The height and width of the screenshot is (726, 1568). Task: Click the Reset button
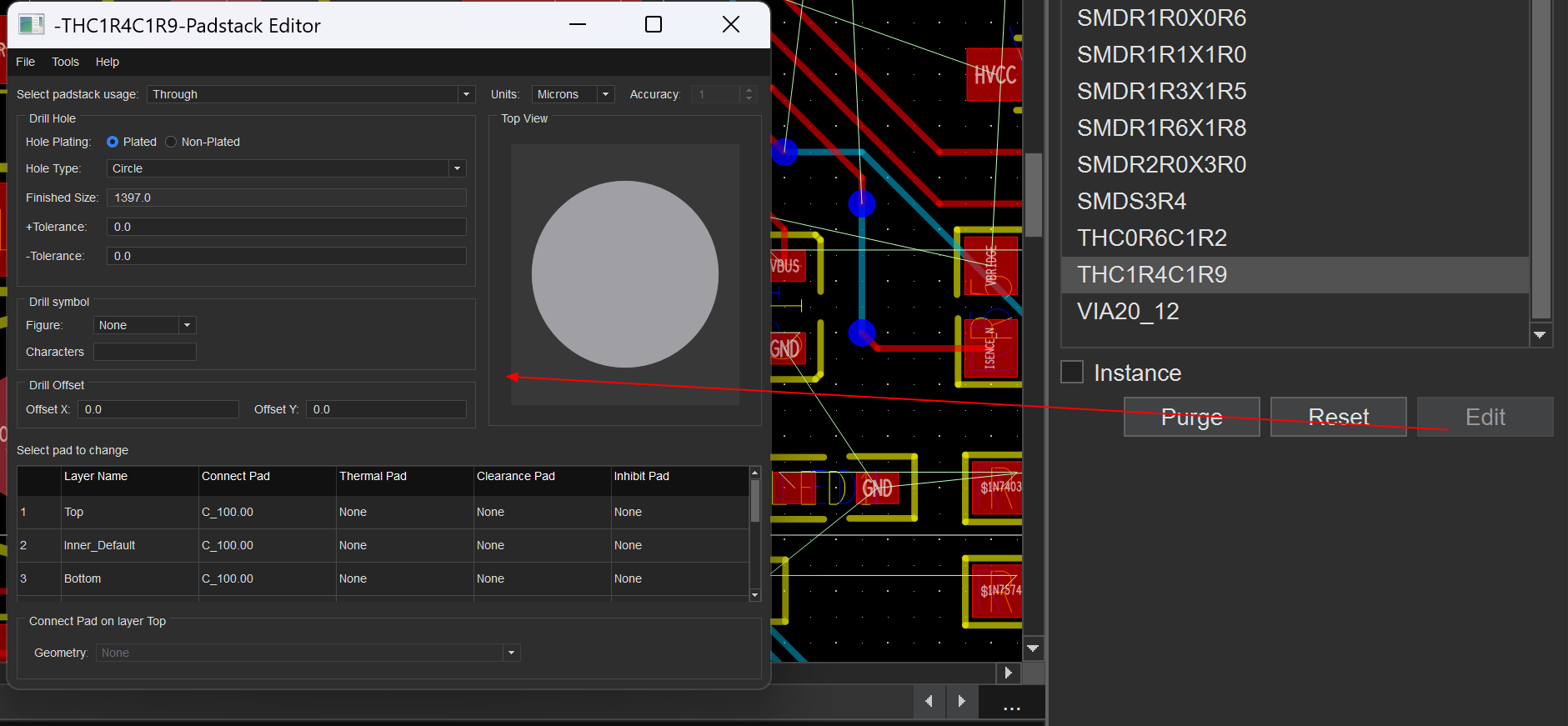[1338, 417]
